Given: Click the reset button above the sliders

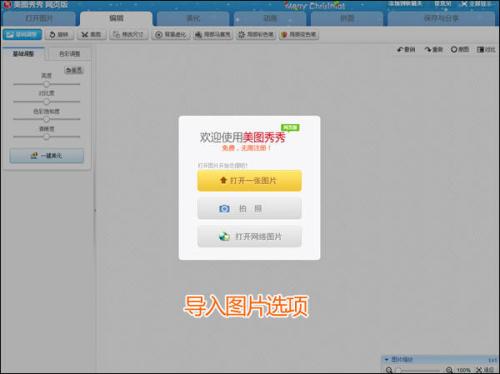Looking at the screenshot, I should [74, 70].
